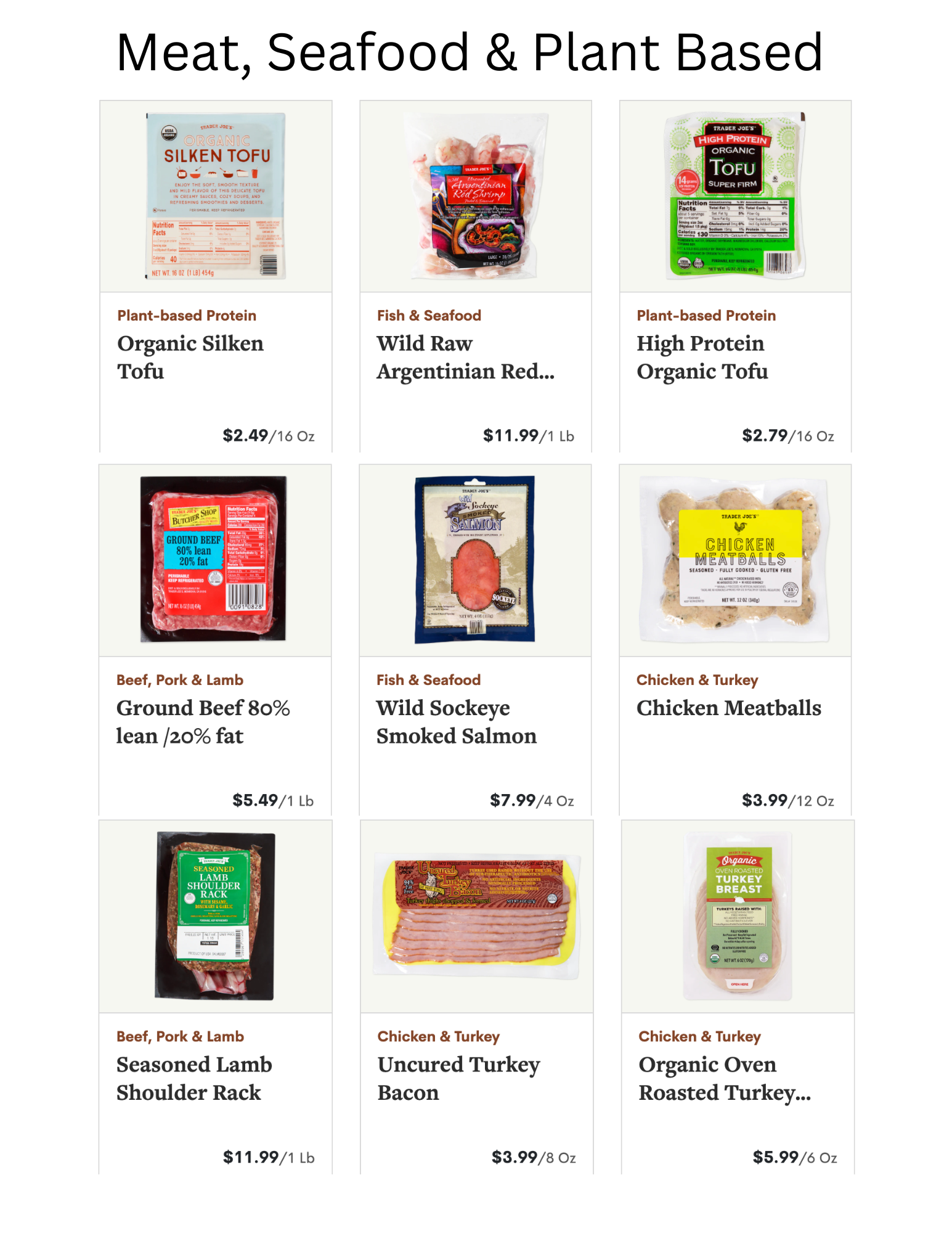952x1233 pixels.
Task: Open the Chicken Meatballs product image
Action: (735, 559)
